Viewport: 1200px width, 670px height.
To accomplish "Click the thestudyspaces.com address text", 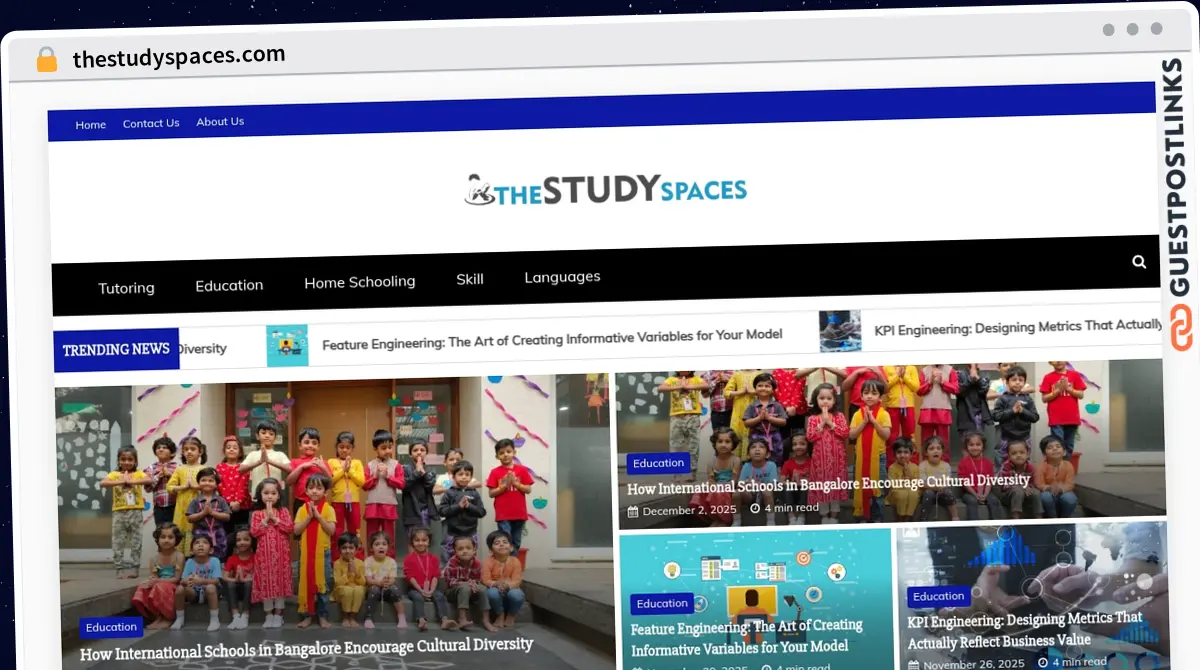I will click(179, 57).
